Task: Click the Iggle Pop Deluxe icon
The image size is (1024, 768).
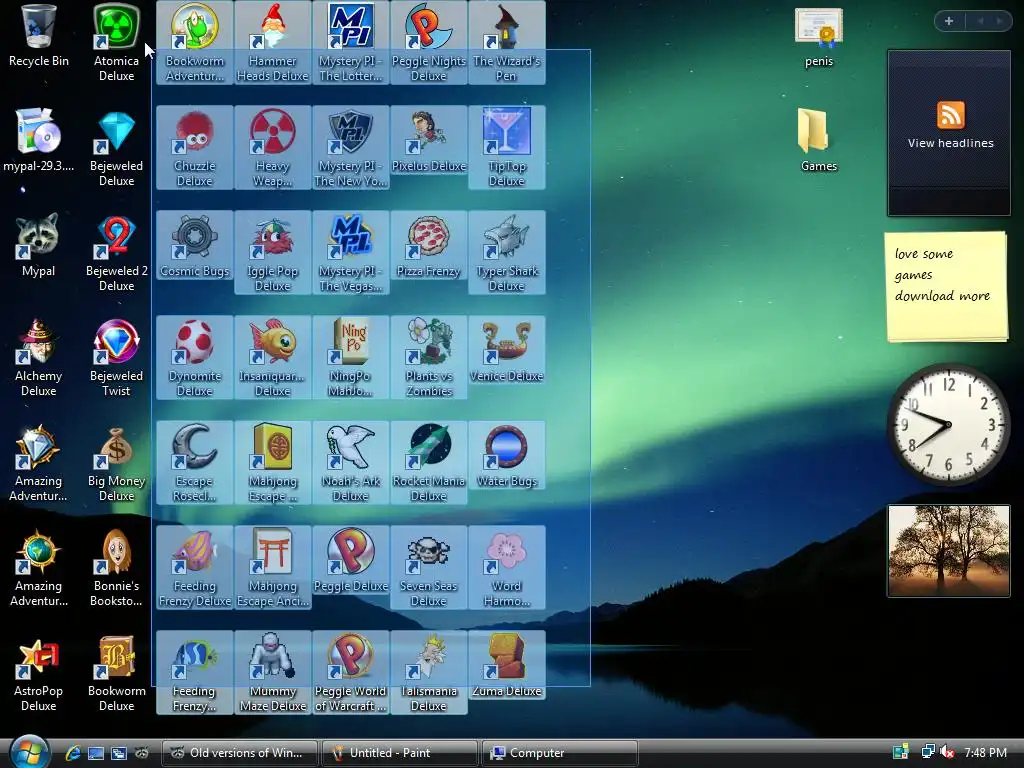Action: pyautogui.click(x=272, y=253)
